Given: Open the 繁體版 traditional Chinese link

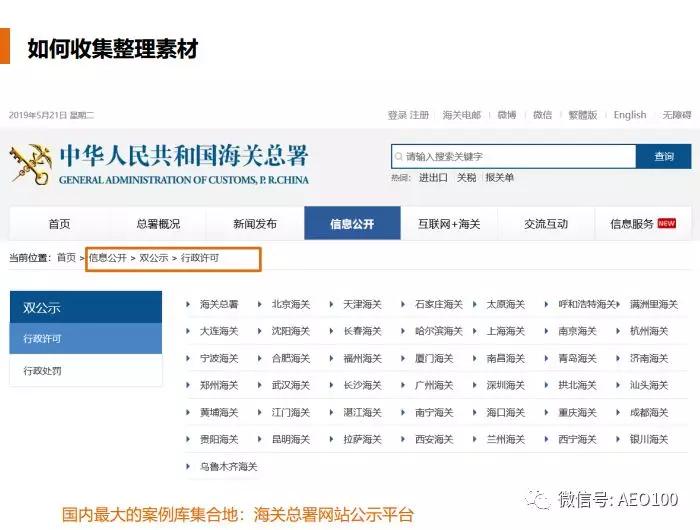Looking at the screenshot, I should pos(582,115).
